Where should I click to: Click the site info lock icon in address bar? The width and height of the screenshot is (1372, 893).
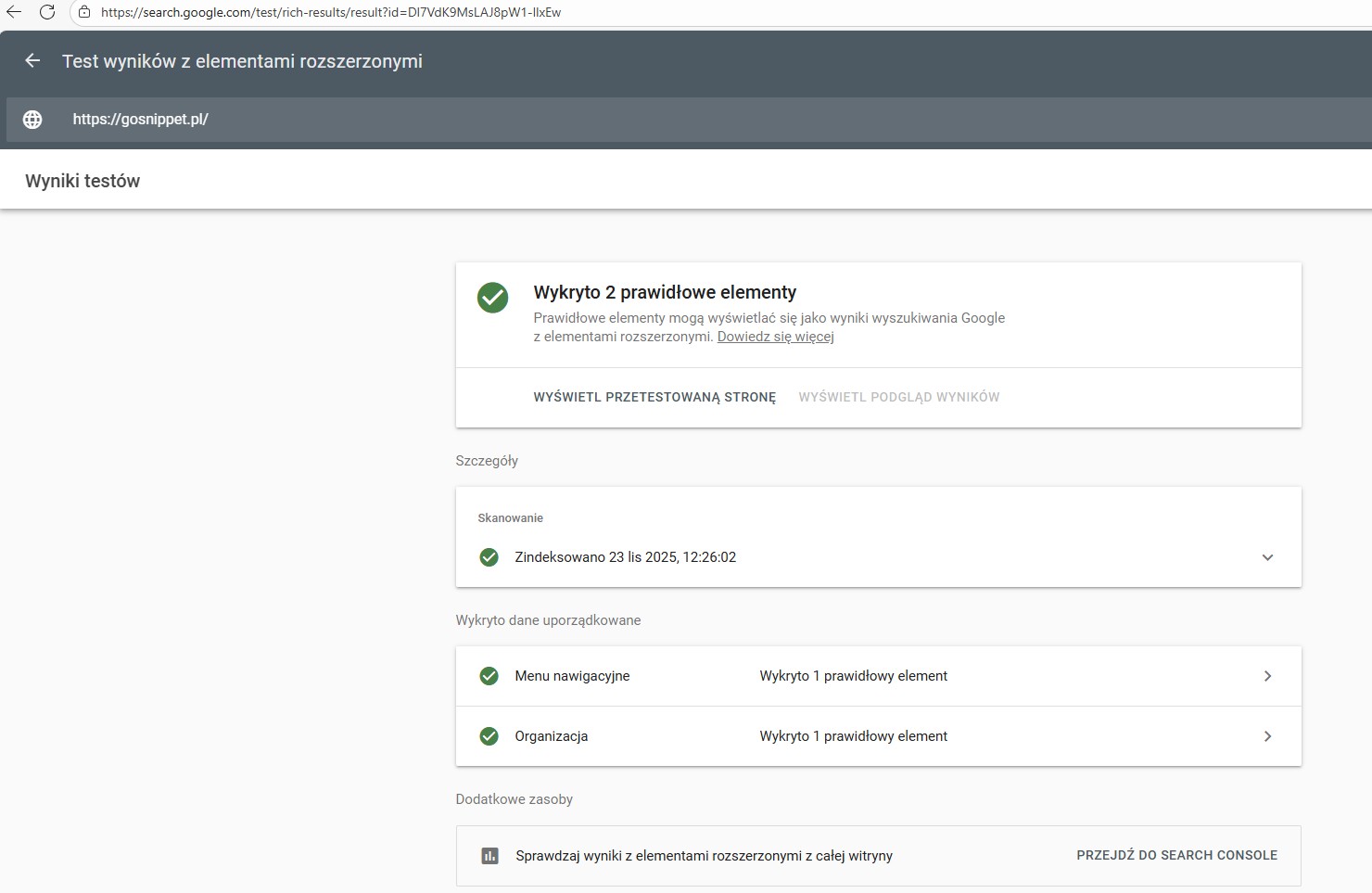click(84, 12)
